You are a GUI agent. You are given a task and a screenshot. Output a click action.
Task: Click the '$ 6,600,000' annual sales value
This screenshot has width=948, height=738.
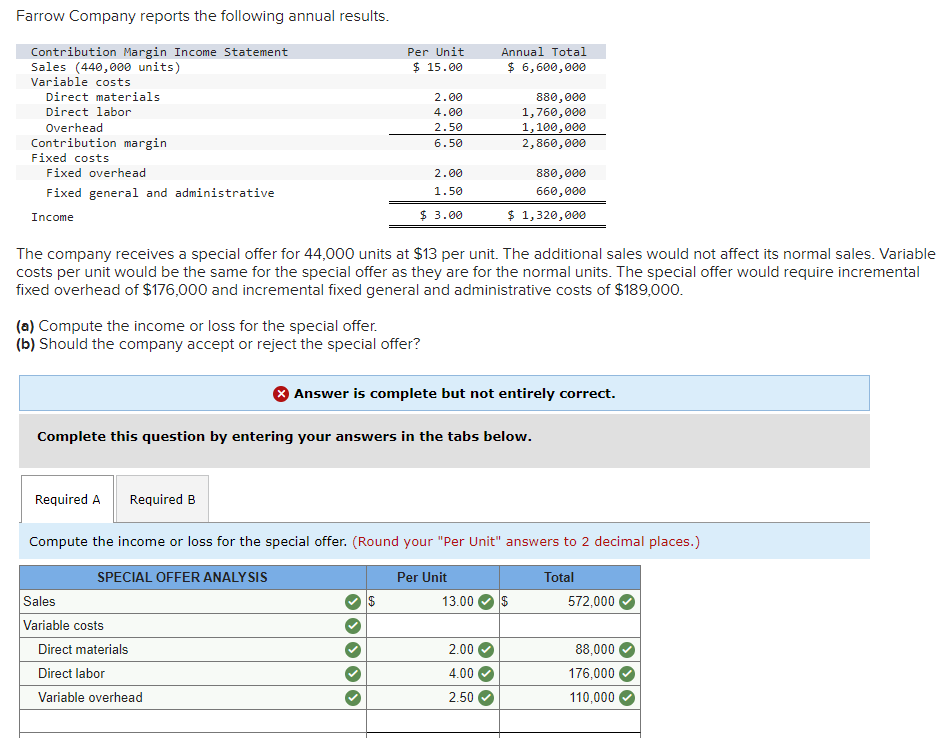pos(547,67)
